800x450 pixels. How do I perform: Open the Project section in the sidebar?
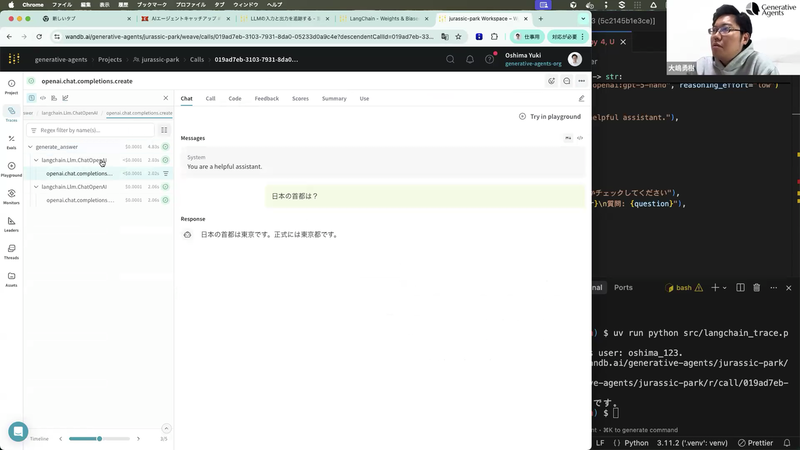coord(11,87)
